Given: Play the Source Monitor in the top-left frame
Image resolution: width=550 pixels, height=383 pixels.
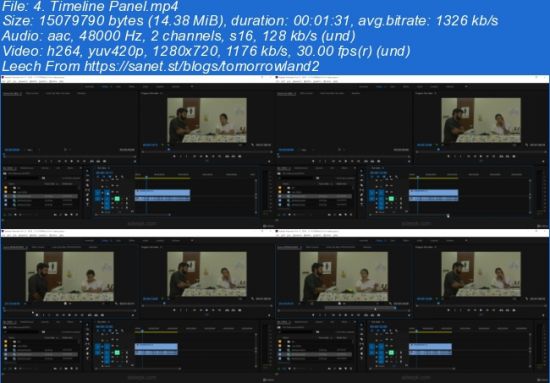Looking at the screenshot, I should click(72, 161).
